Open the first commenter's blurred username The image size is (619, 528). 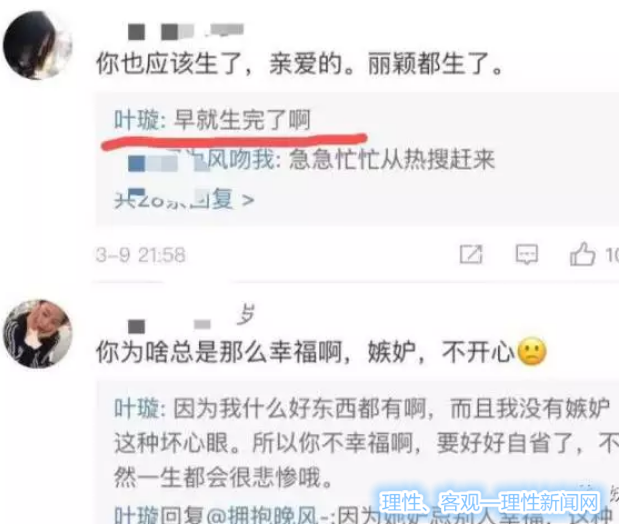pyautogui.click(x=186, y=32)
